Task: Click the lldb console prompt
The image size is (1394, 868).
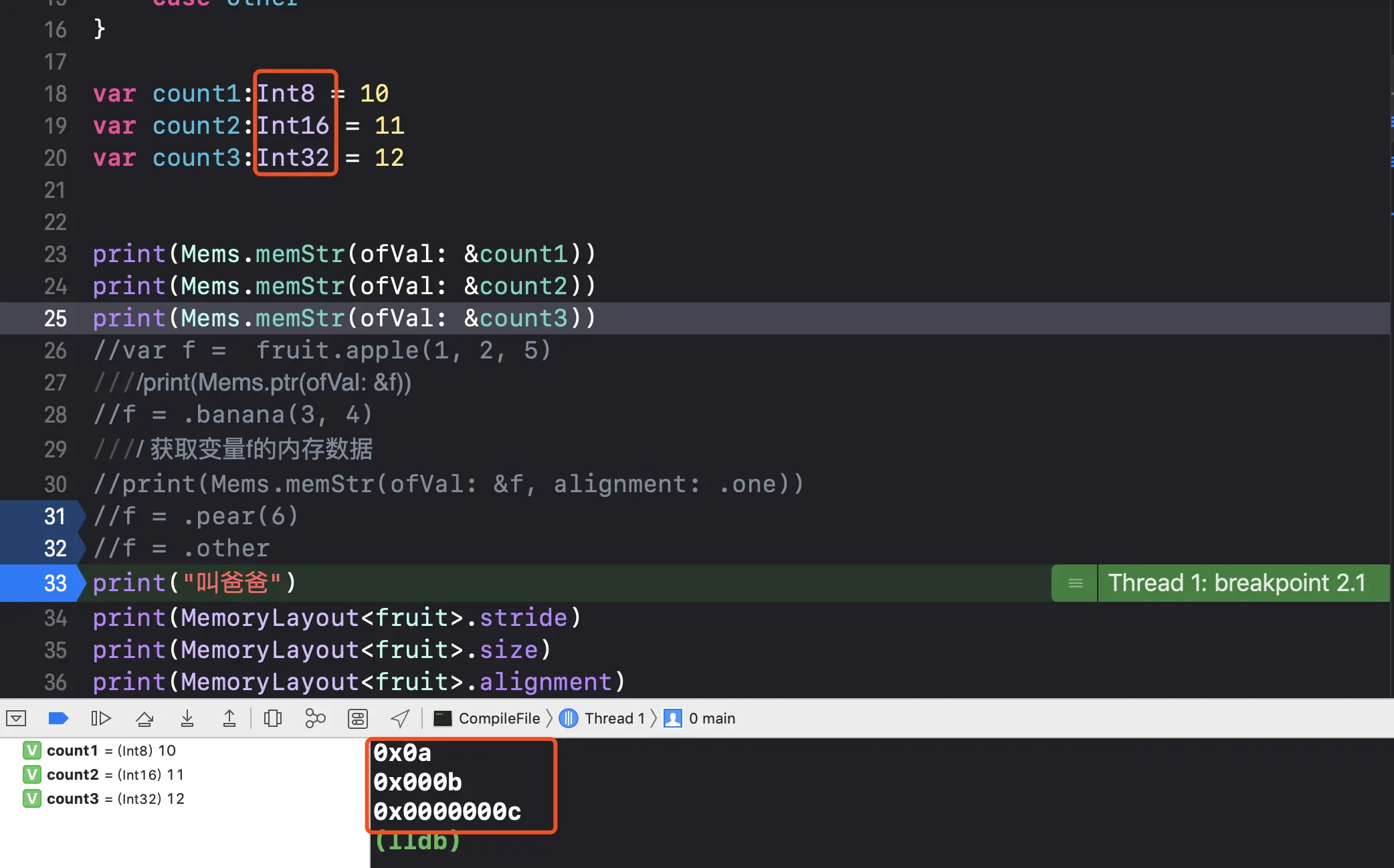Action: 417,843
